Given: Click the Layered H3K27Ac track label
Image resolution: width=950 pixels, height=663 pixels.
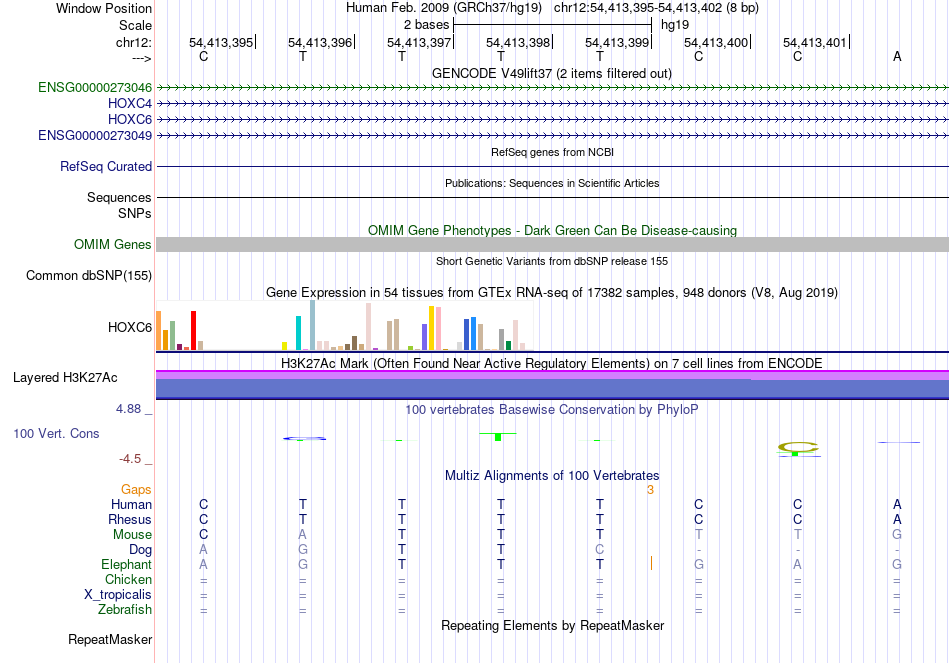Looking at the screenshot, I should pos(65,378).
